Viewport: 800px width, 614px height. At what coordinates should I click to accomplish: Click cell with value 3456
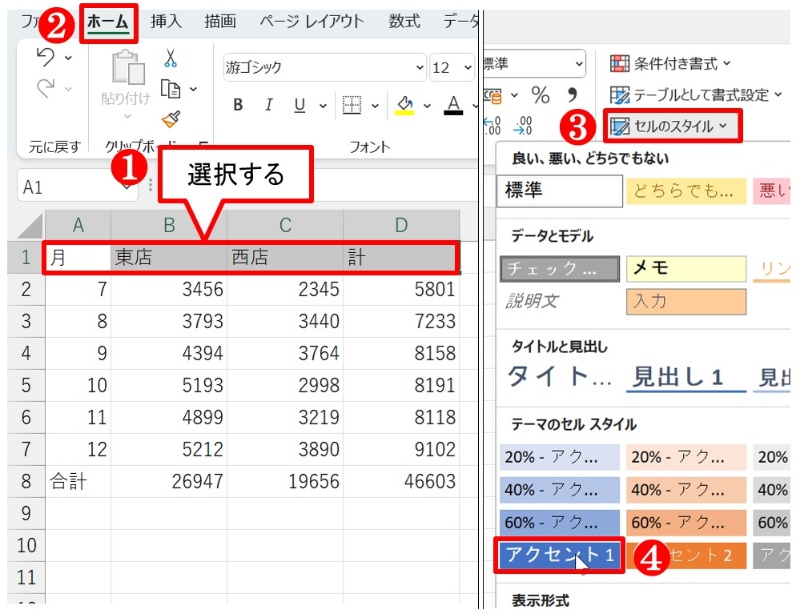169,289
